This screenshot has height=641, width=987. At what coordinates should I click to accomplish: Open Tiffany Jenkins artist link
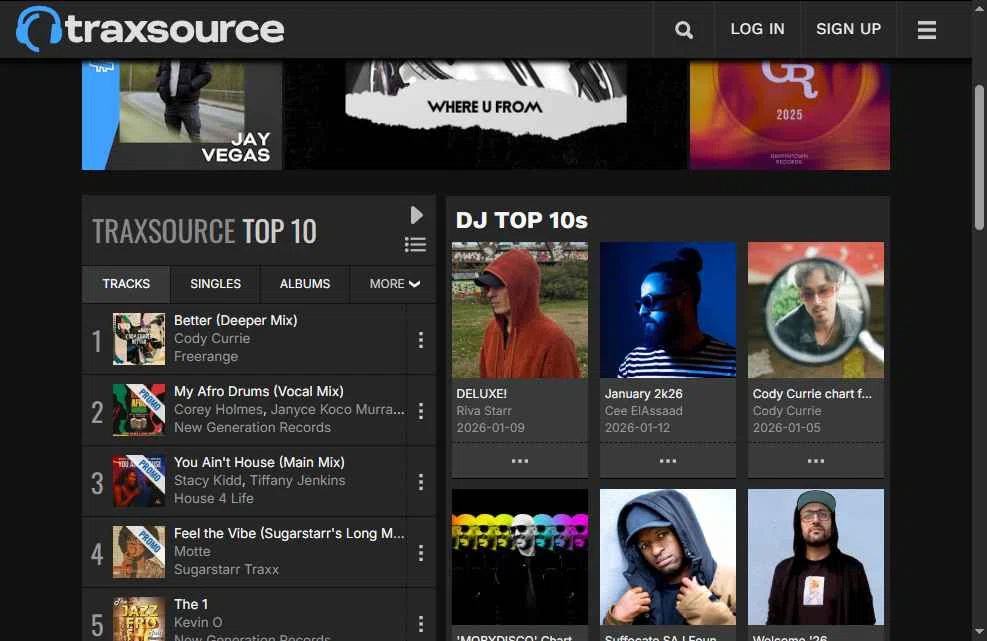[298, 480]
